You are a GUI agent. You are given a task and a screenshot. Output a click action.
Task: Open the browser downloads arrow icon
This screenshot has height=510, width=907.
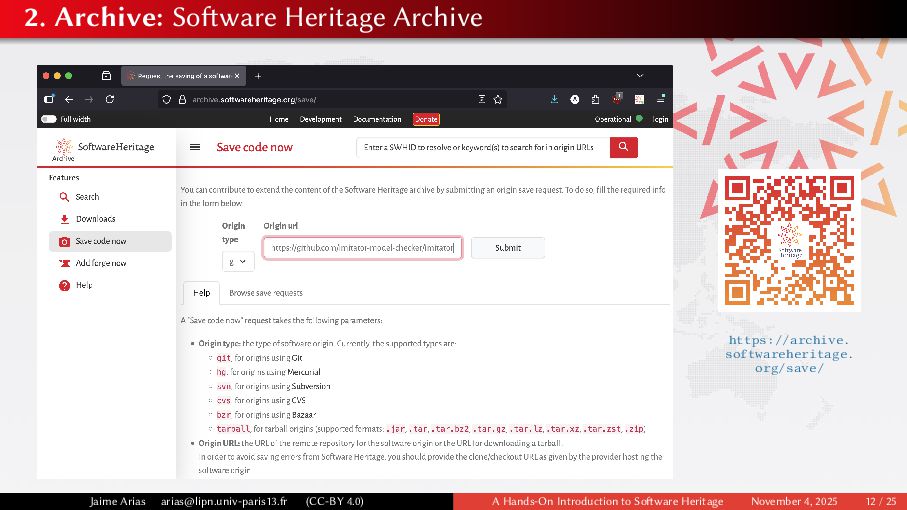(554, 99)
